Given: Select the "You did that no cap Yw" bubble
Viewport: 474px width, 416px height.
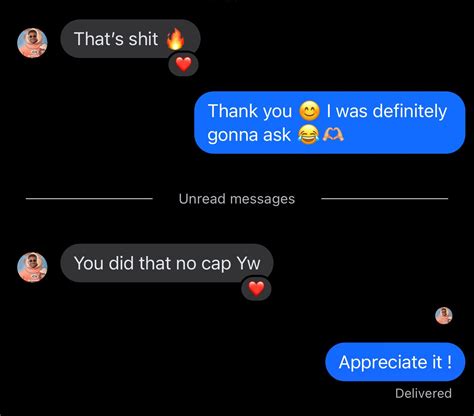Looking at the screenshot, I should point(167,263).
